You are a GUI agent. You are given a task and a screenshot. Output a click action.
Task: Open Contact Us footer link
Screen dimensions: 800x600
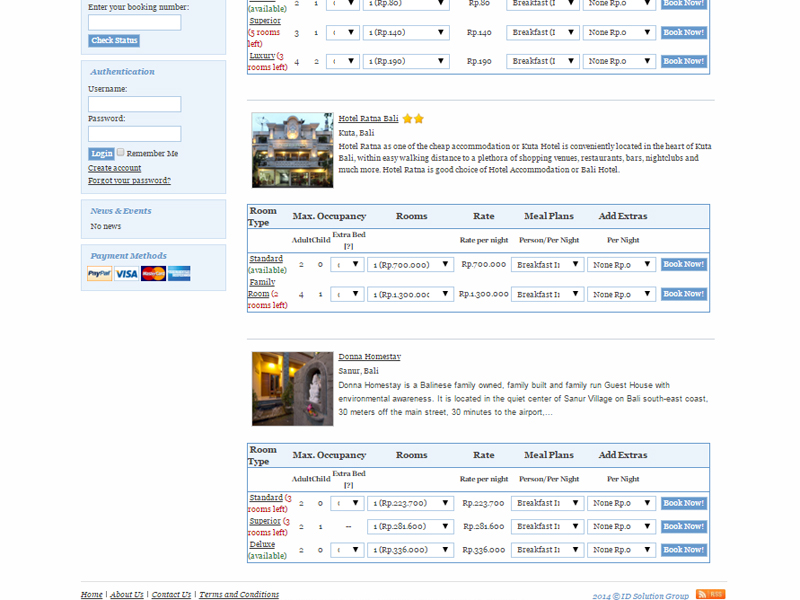click(x=171, y=595)
